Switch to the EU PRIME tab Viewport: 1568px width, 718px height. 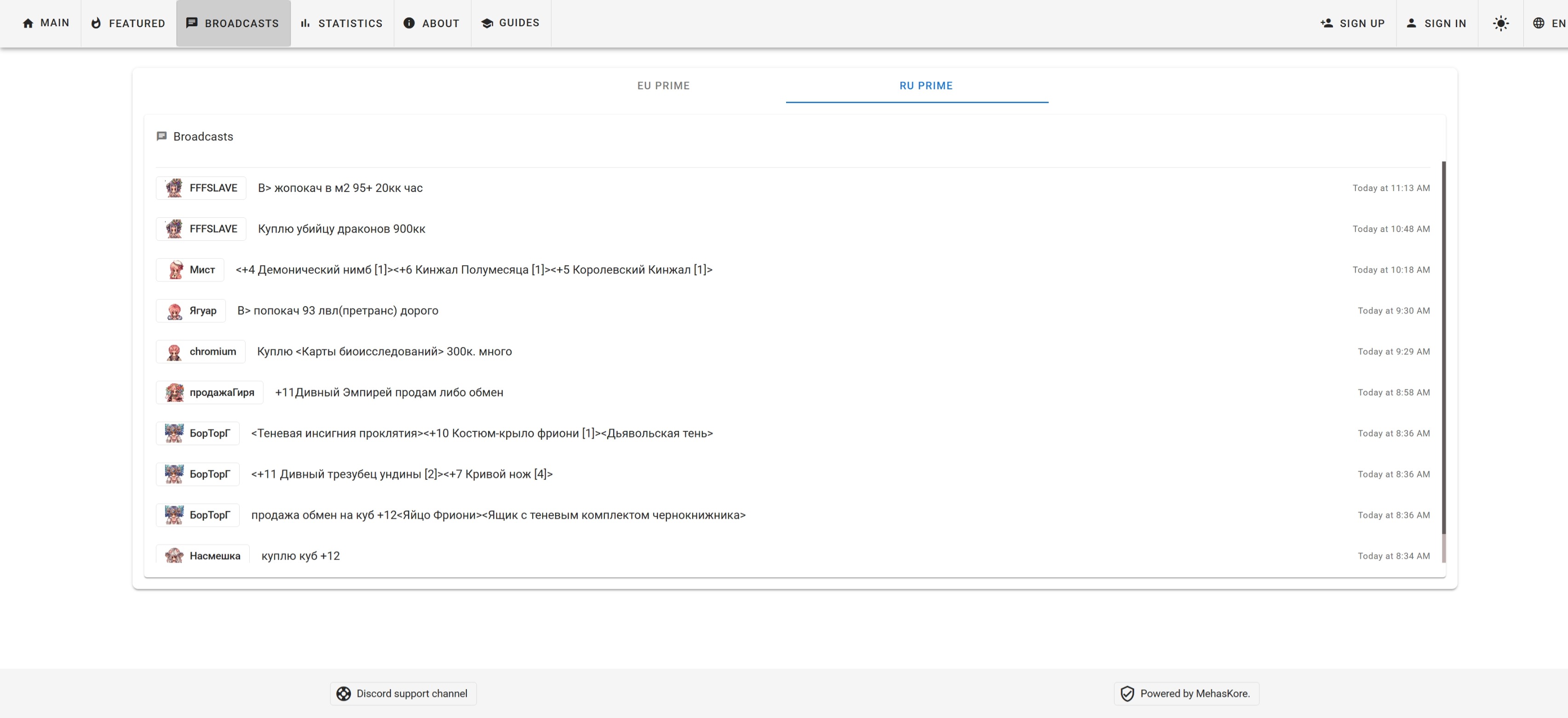[x=663, y=86]
